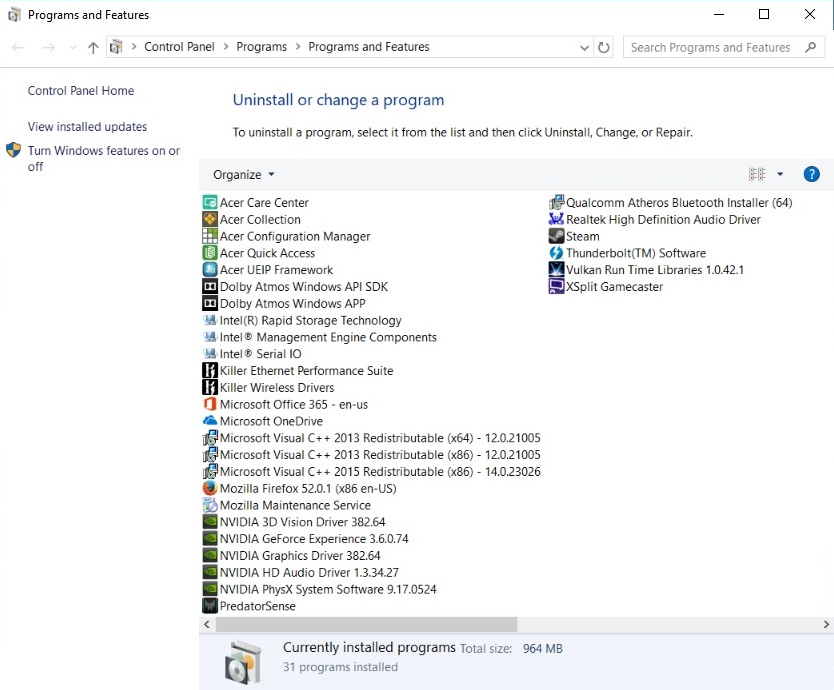Select the Microsoft OneDrive cloud icon

[x=210, y=422]
